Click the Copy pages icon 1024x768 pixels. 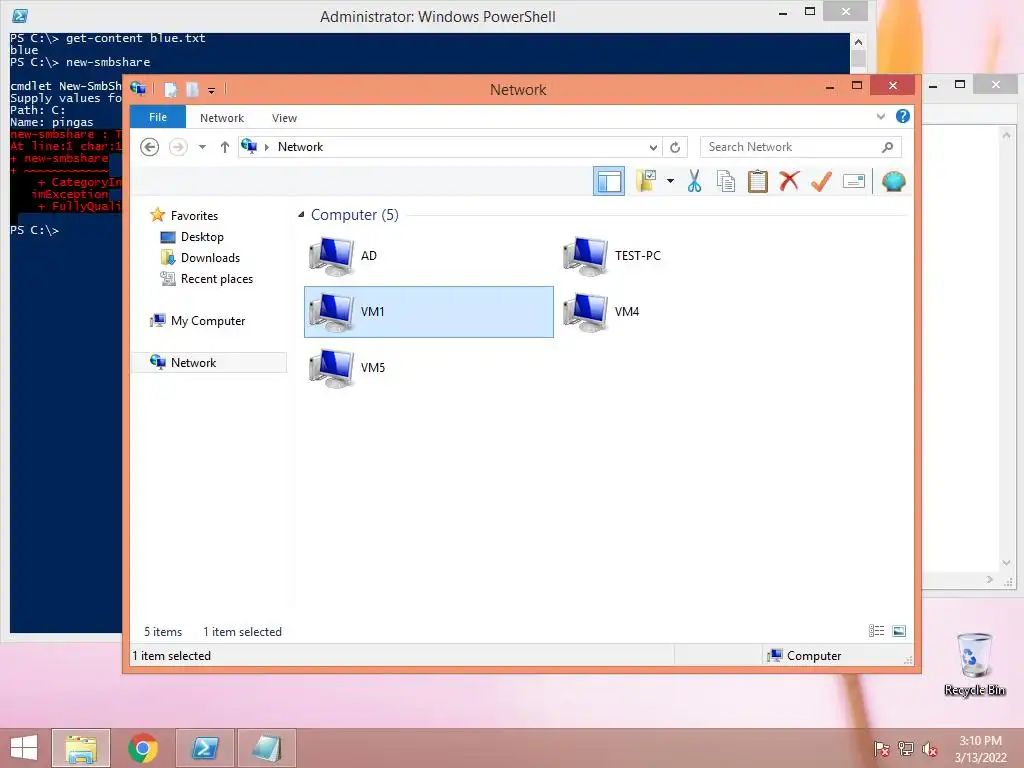click(726, 181)
